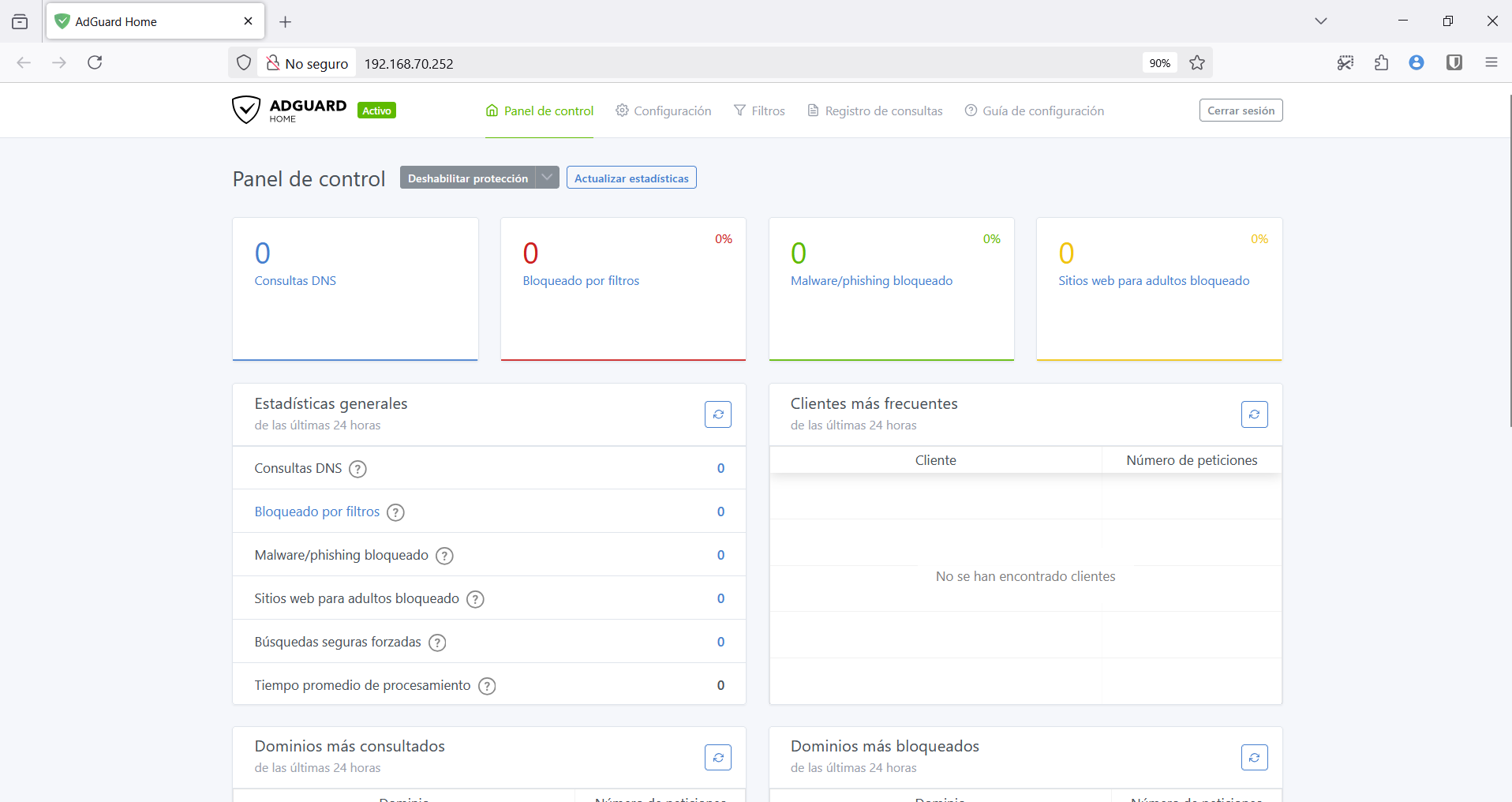Click the AdGuard Home shield logo
The height and width of the screenshot is (802, 1512).
point(246,111)
